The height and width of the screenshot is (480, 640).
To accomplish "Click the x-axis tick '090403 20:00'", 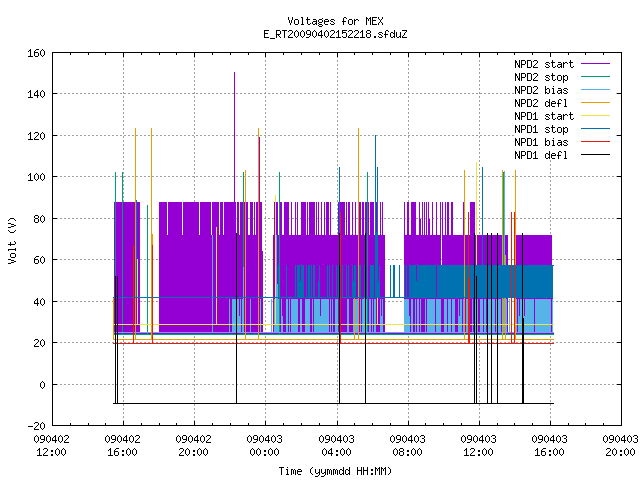I will [x=620, y=446].
